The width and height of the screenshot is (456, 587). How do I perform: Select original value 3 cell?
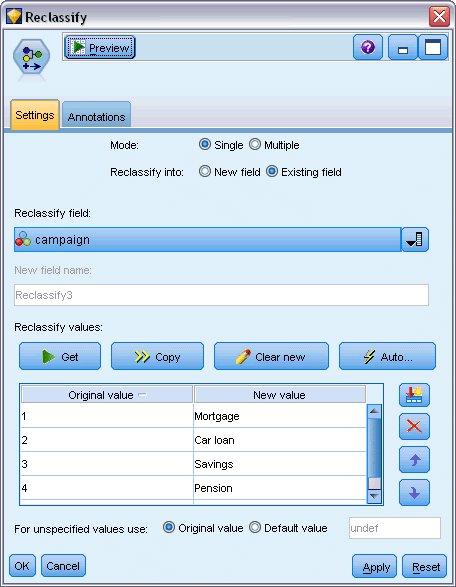(x=107, y=464)
